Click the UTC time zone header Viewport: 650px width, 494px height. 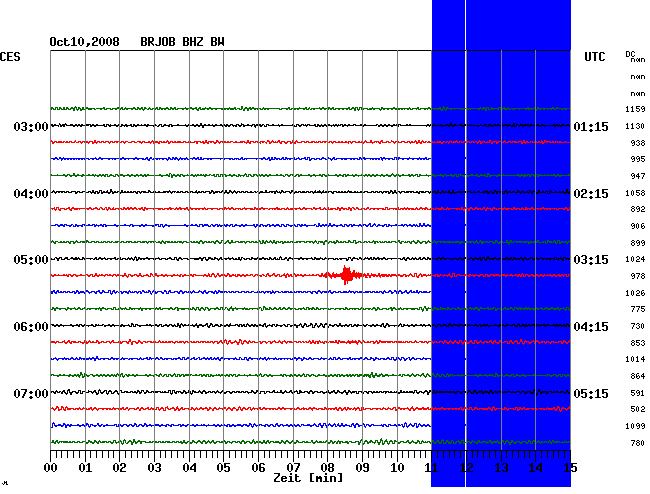pyautogui.click(x=595, y=57)
